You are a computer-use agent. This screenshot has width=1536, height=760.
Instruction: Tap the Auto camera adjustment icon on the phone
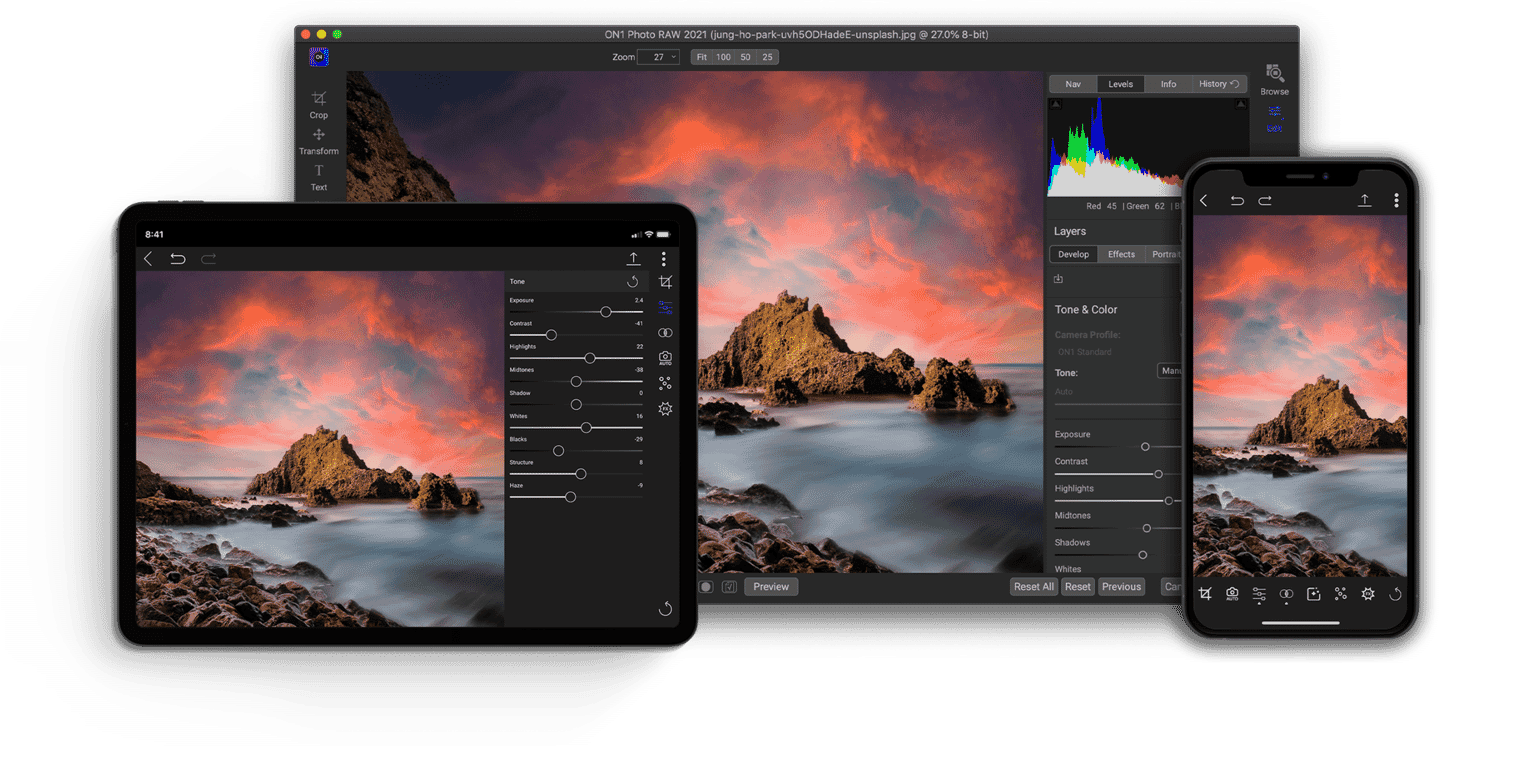[1232, 594]
